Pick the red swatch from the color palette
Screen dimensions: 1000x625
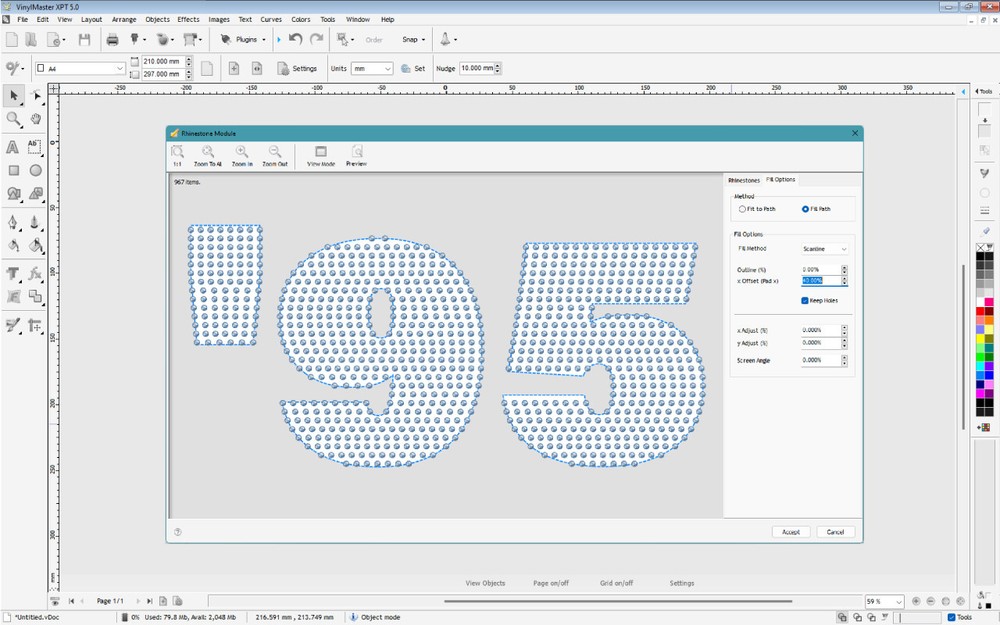tap(978, 308)
